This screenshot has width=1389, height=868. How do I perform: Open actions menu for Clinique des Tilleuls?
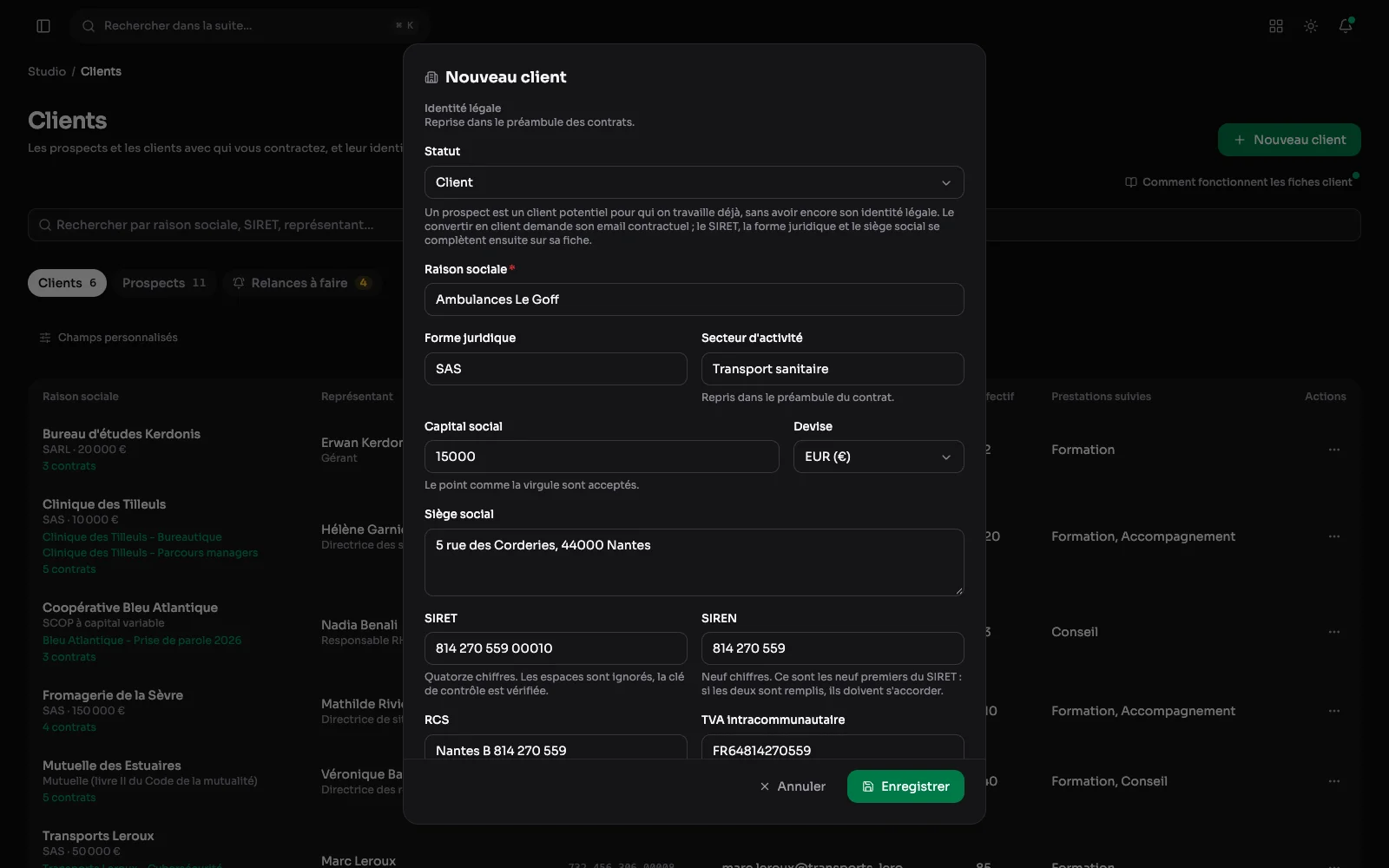[1334, 536]
